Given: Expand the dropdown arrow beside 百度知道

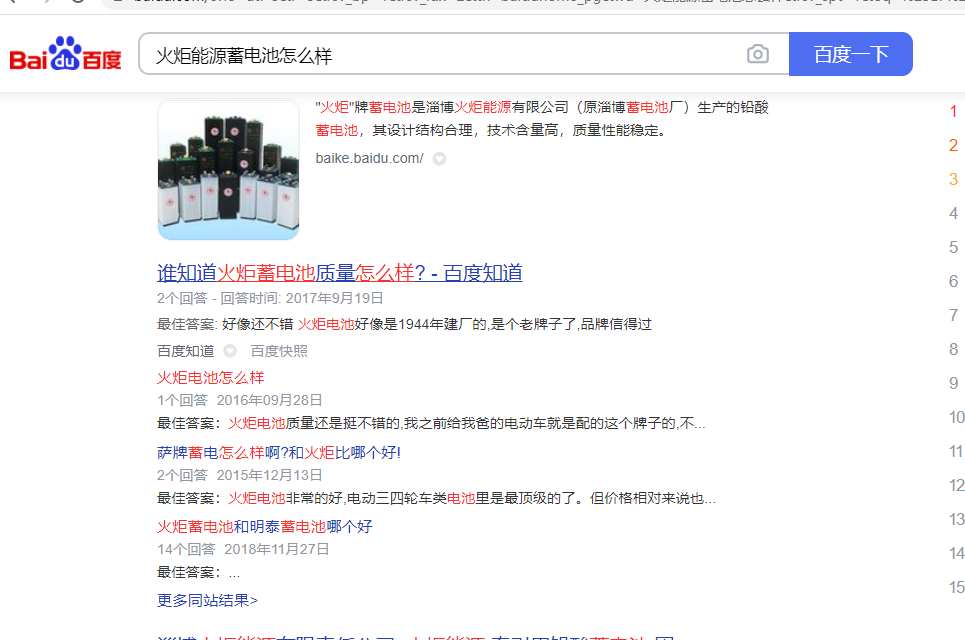Looking at the screenshot, I should [230, 351].
